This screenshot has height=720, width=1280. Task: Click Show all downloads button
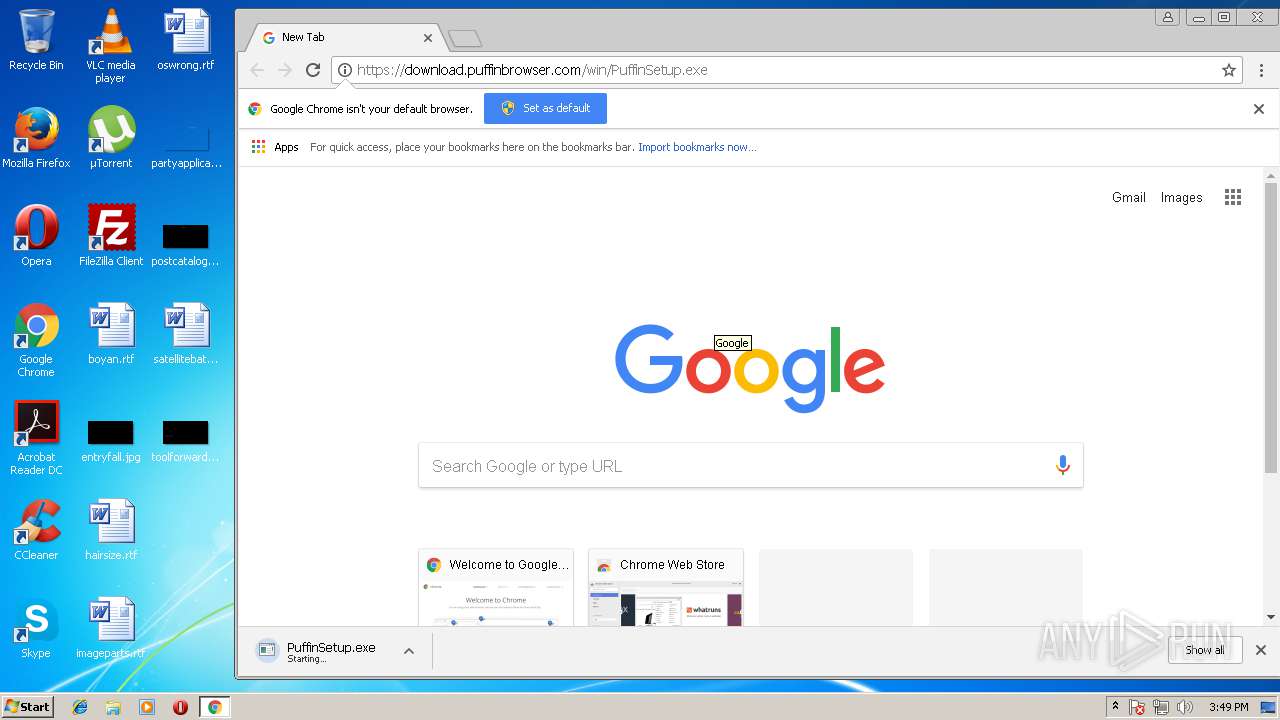pyautogui.click(x=1205, y=650)
